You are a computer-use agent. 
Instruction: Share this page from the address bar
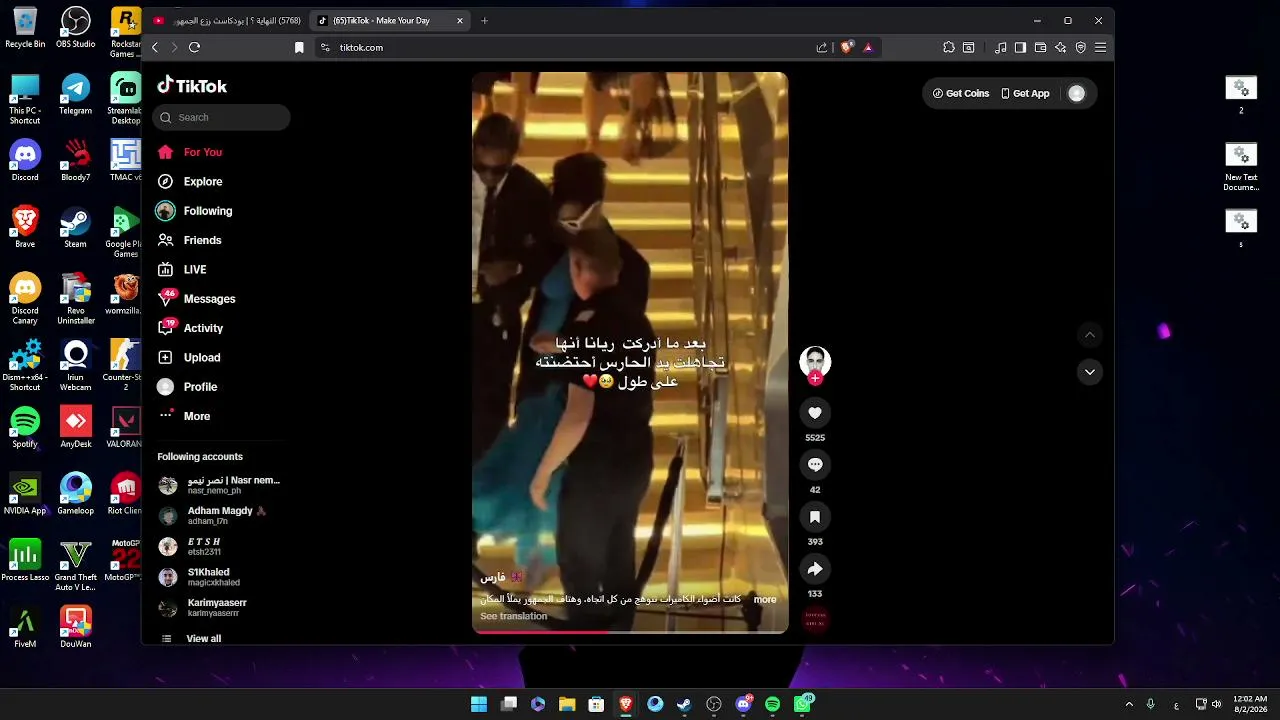pyautogui.click(x=822, y=47)
